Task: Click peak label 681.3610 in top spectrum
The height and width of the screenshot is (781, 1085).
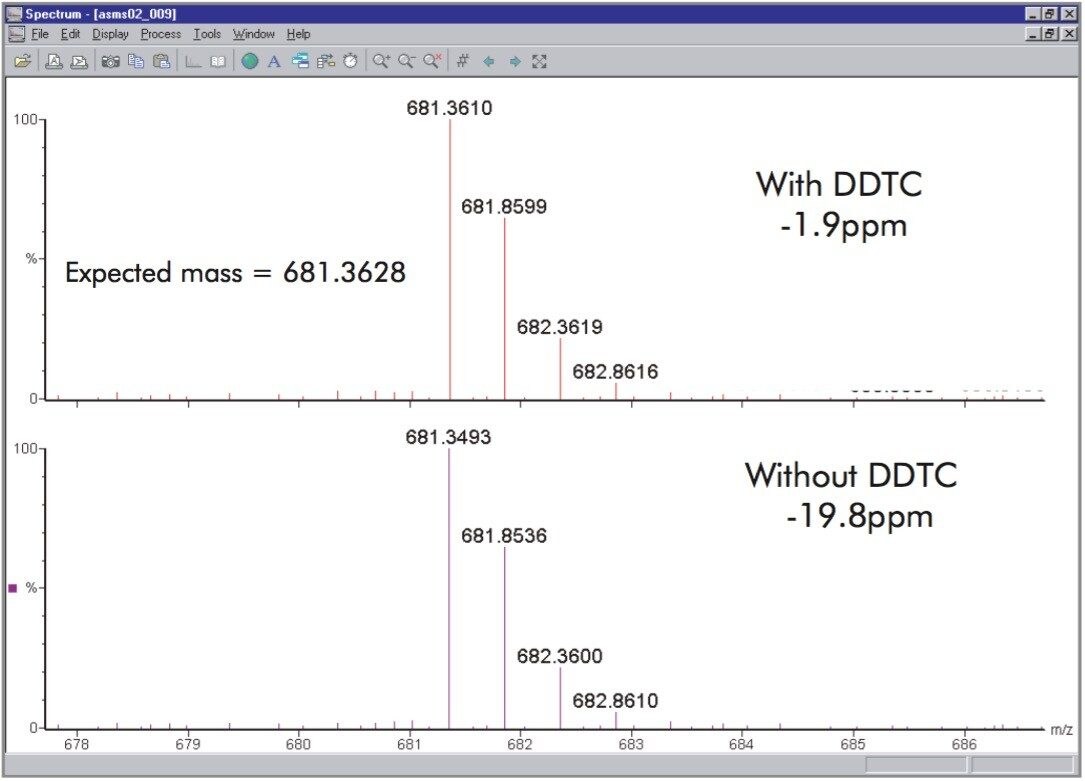Action: click(x=449, y=108)
